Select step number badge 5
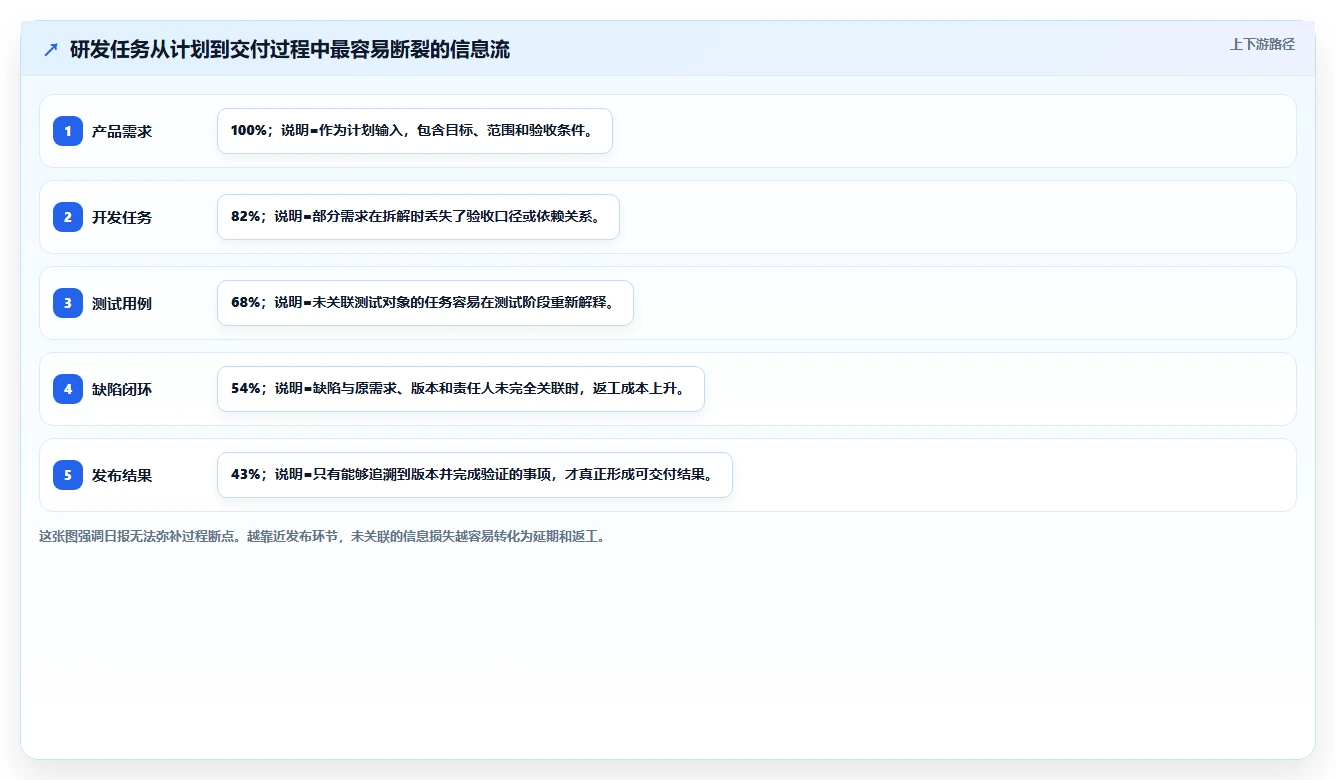The width and height of the screenshot is (1336, 780). click(x=68, y=475)
